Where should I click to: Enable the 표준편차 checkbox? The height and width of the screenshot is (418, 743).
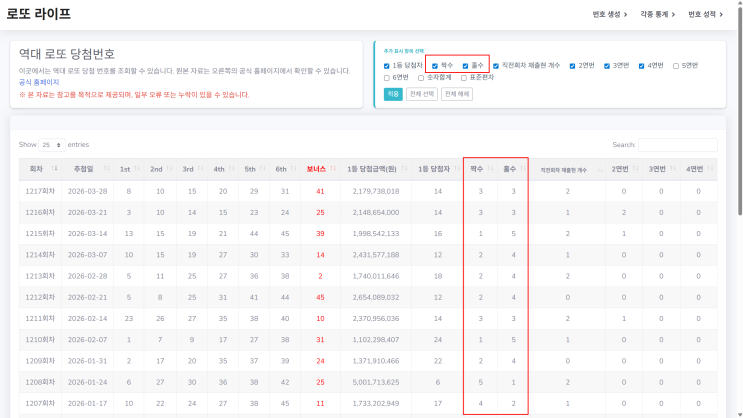(x=463, y=78)
